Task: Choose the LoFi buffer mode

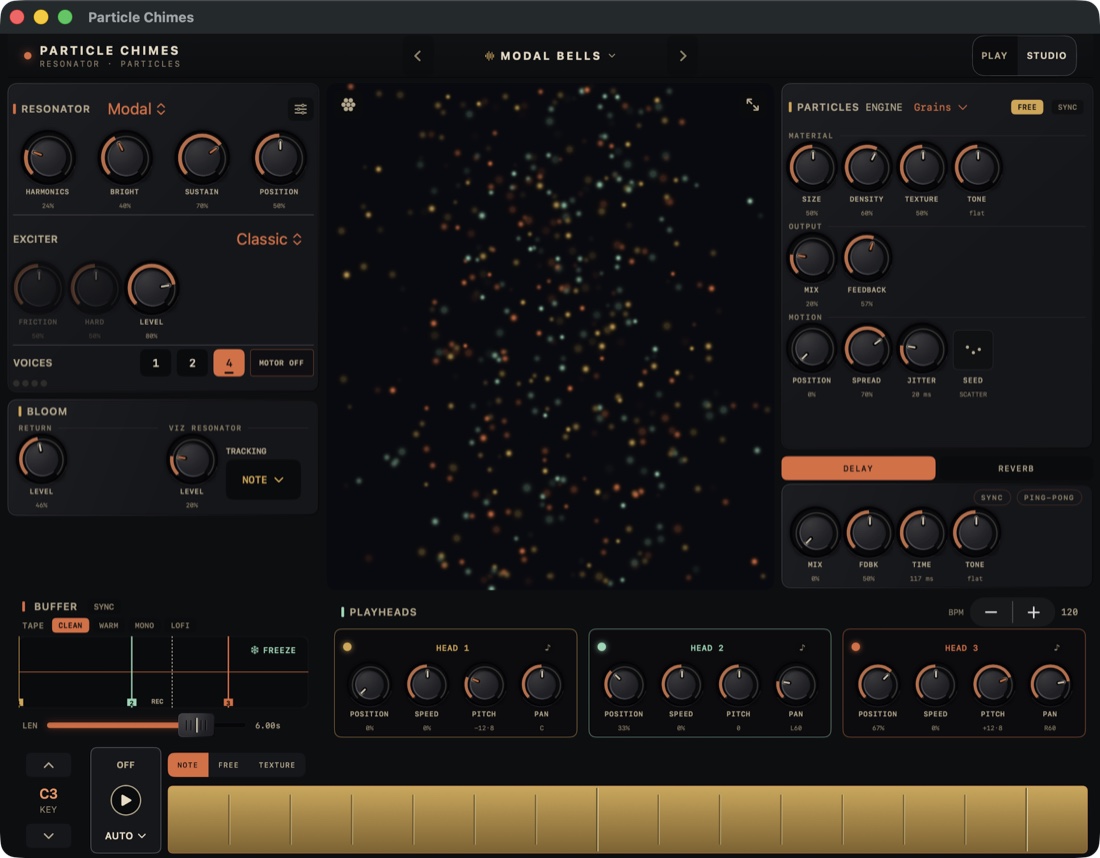Action: tap(180, 626)
